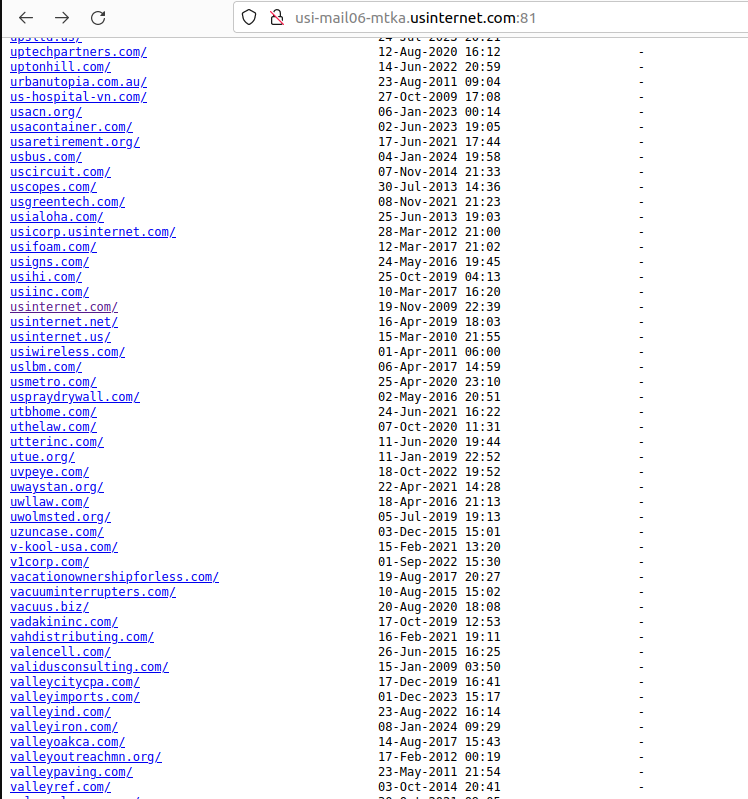
Task: Open v1corp.com/ directory
Action: click(49, 562)
